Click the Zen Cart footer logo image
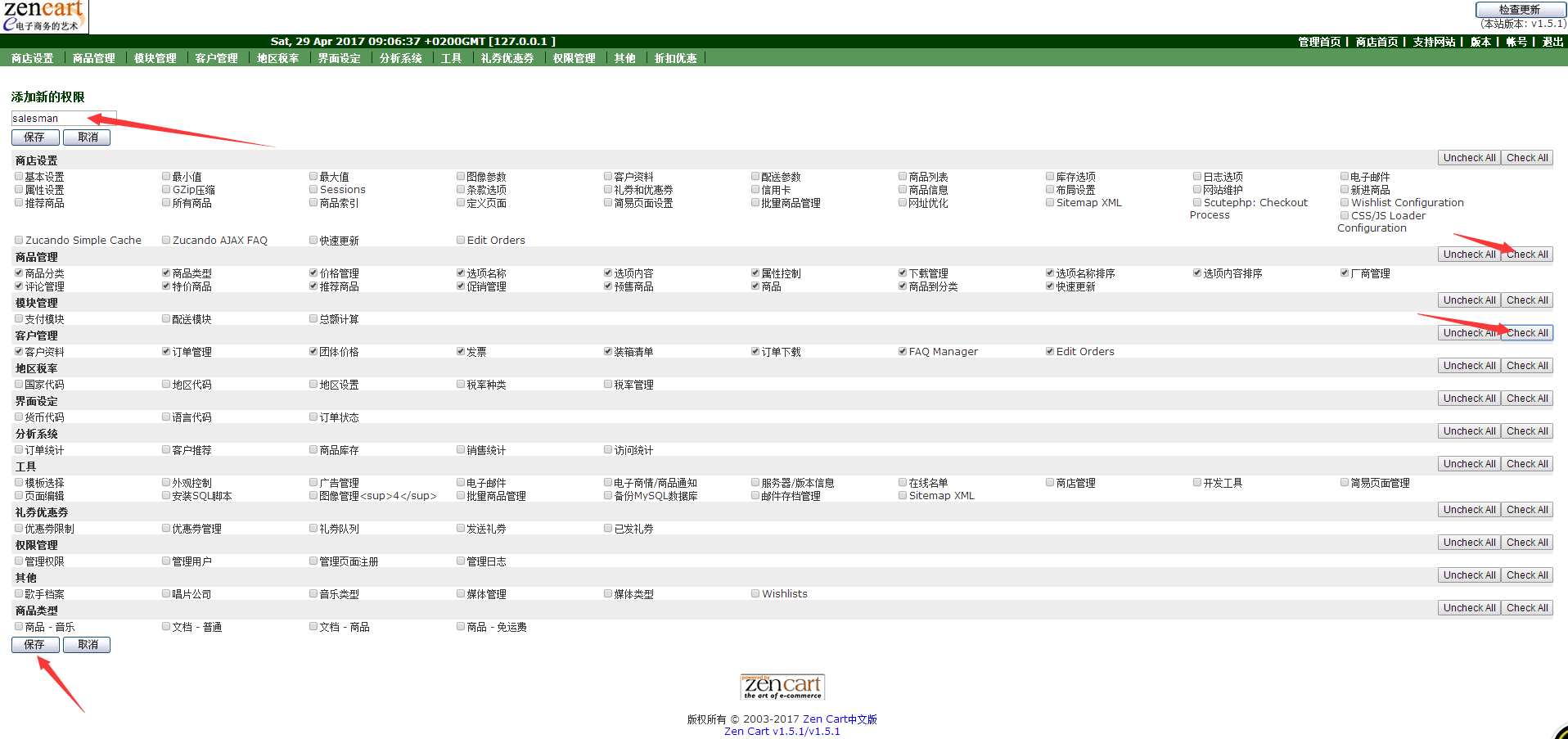Screen dimensions: 1568x739 [x=782, y=687]
